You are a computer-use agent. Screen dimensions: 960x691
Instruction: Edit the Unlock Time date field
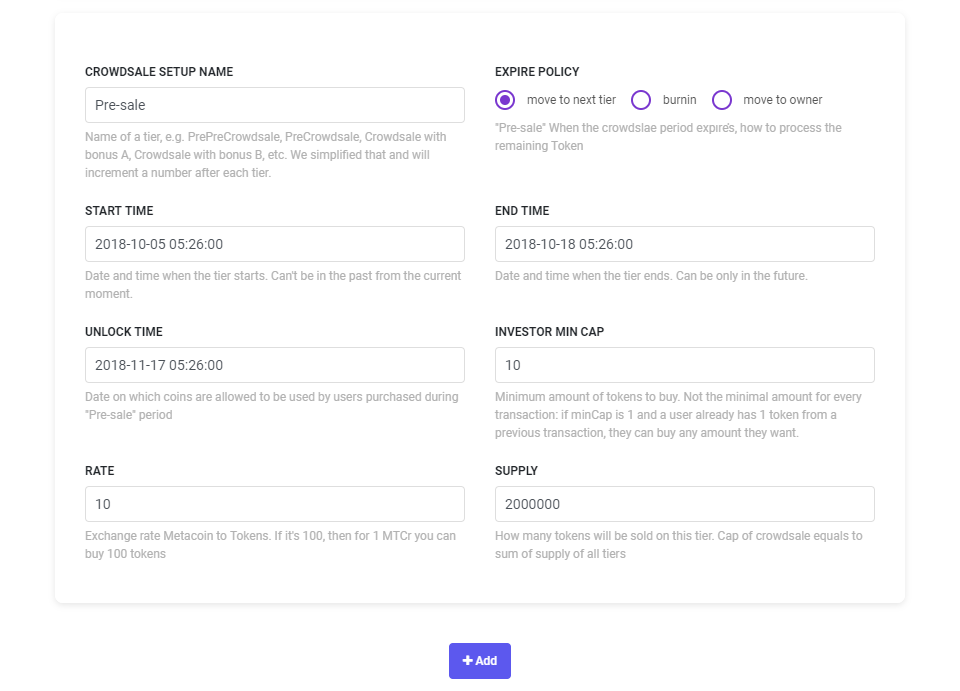tap(275, 365)
